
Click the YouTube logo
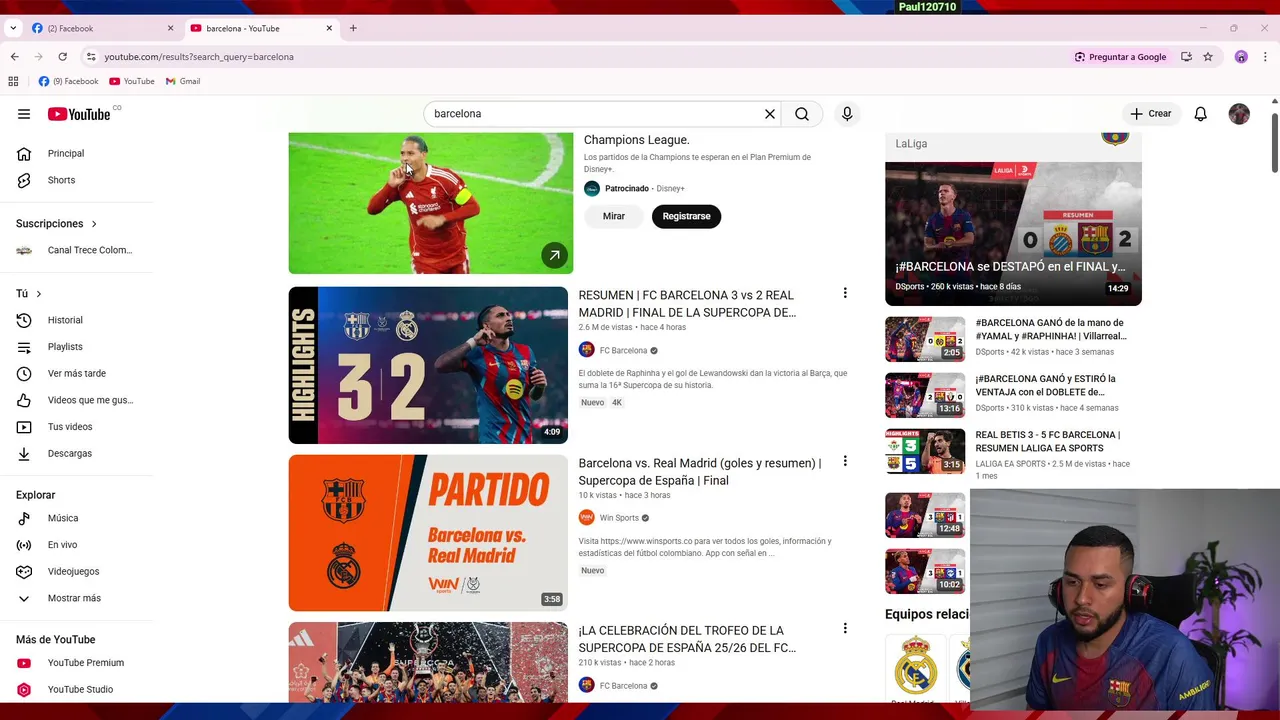tap(79, 114)
